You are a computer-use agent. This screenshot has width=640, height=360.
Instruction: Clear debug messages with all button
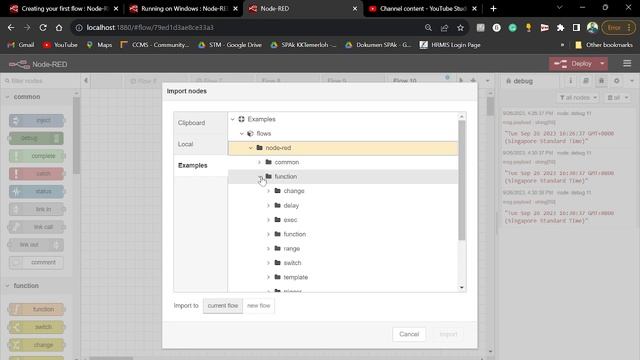click(x=618, y=98)
